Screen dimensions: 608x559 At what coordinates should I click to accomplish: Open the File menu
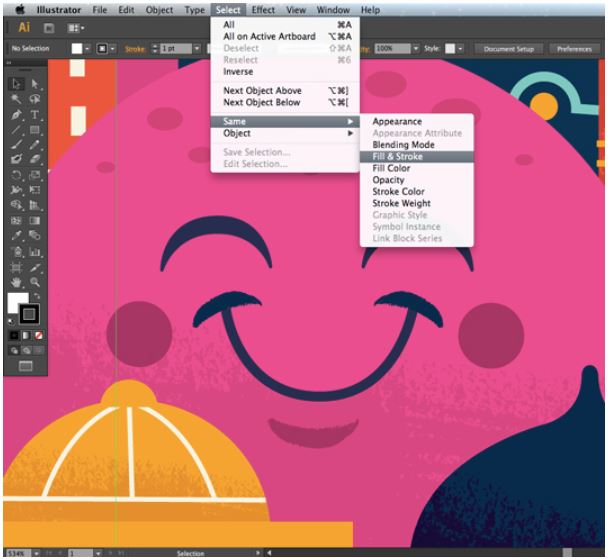pyautogui.click(x=100, y=10)
